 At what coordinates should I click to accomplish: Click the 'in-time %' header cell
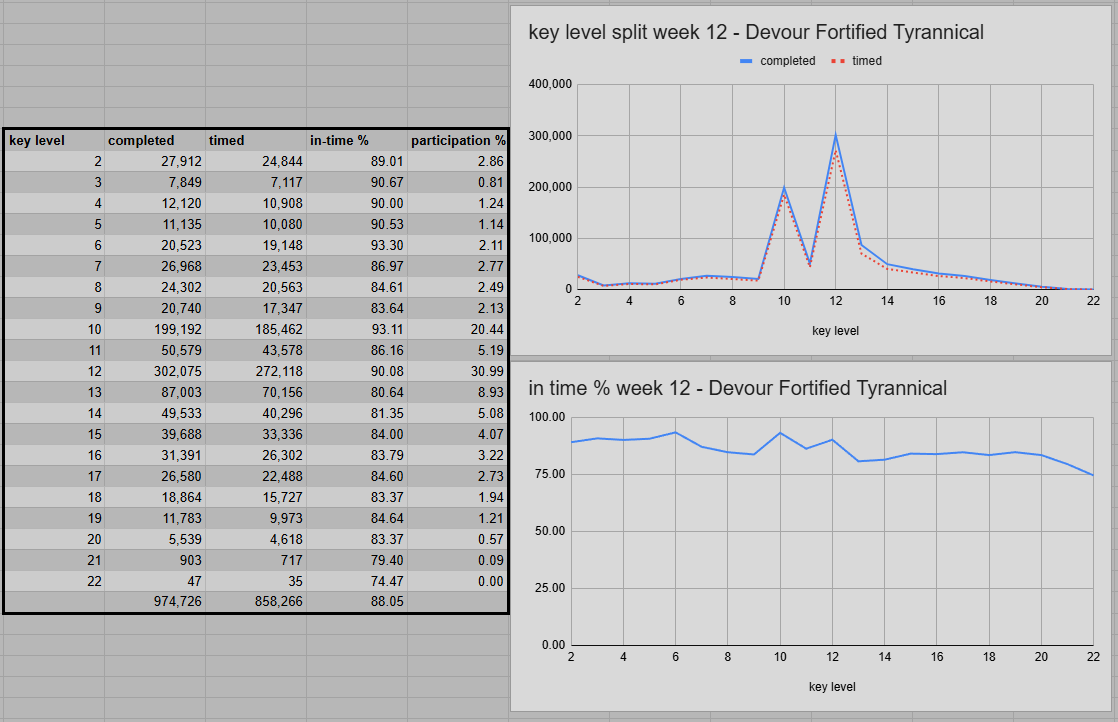[357, 140]
